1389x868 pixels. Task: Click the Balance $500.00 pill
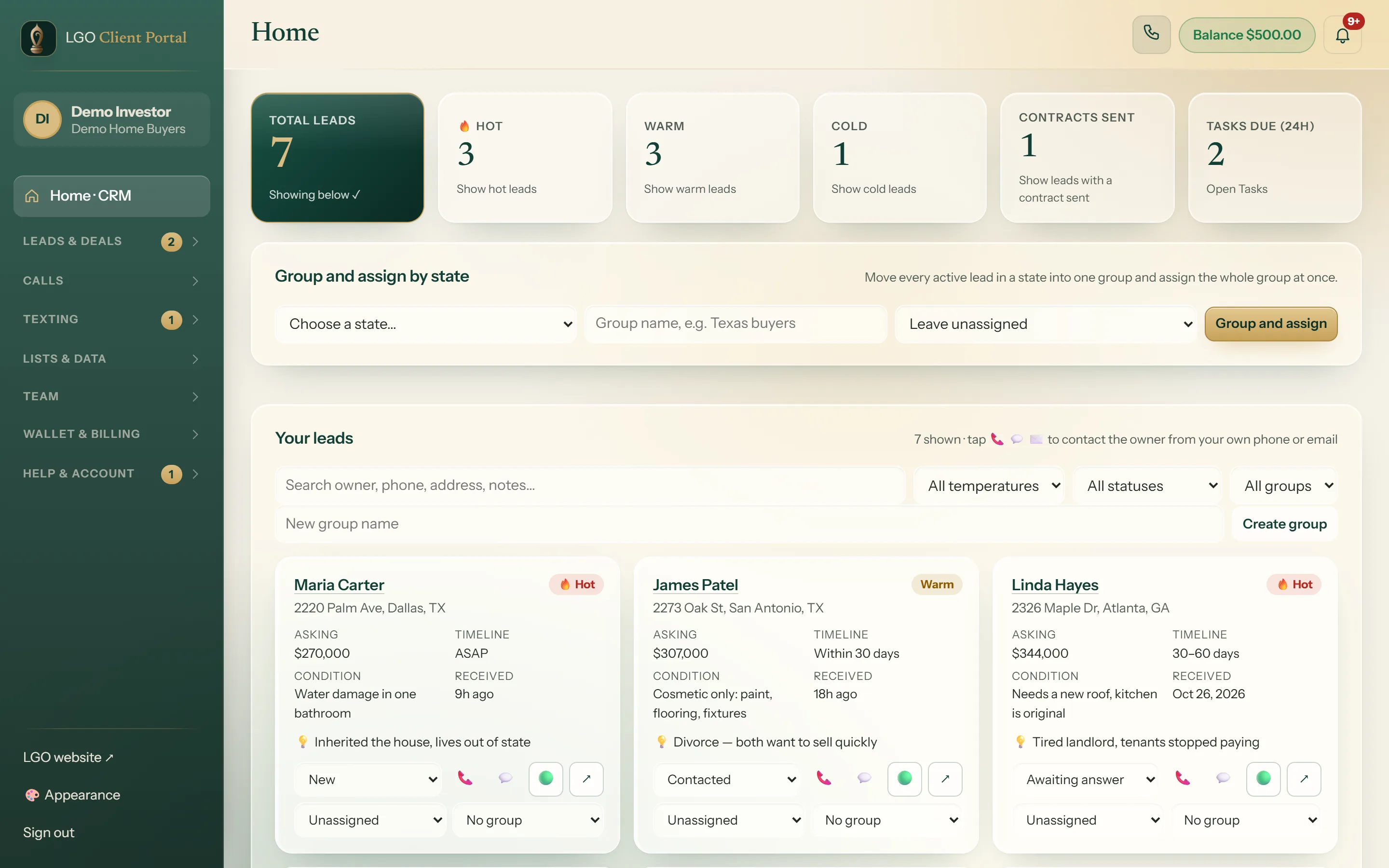[1247, 35]
